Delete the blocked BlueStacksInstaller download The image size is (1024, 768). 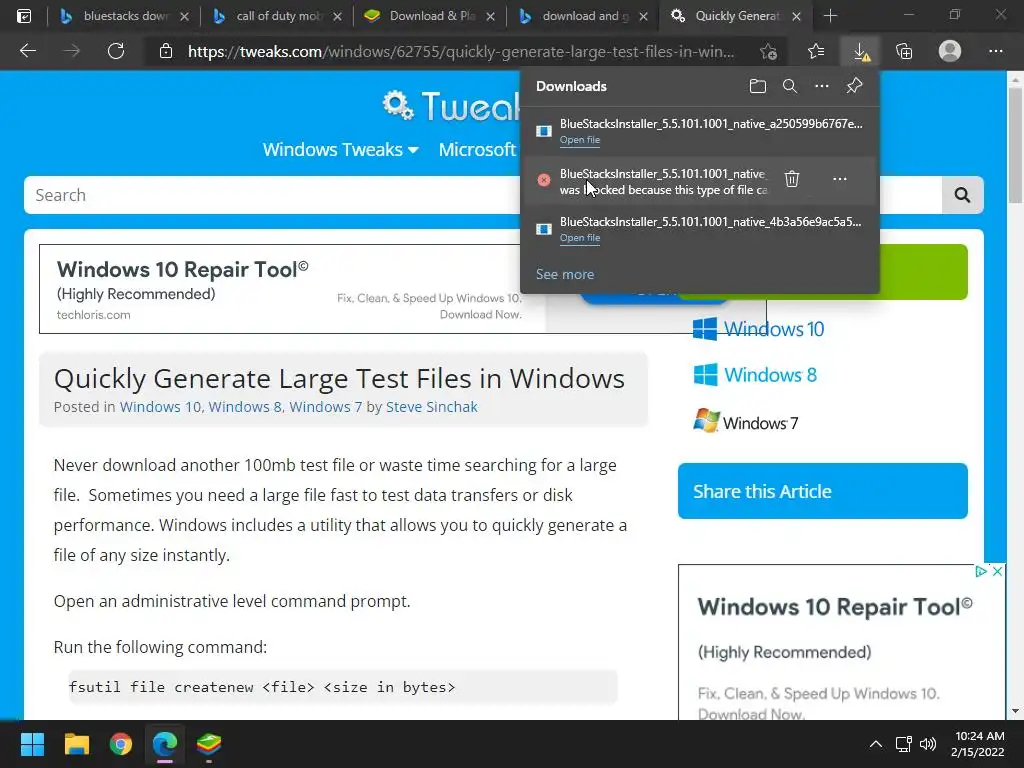(792, 179)
